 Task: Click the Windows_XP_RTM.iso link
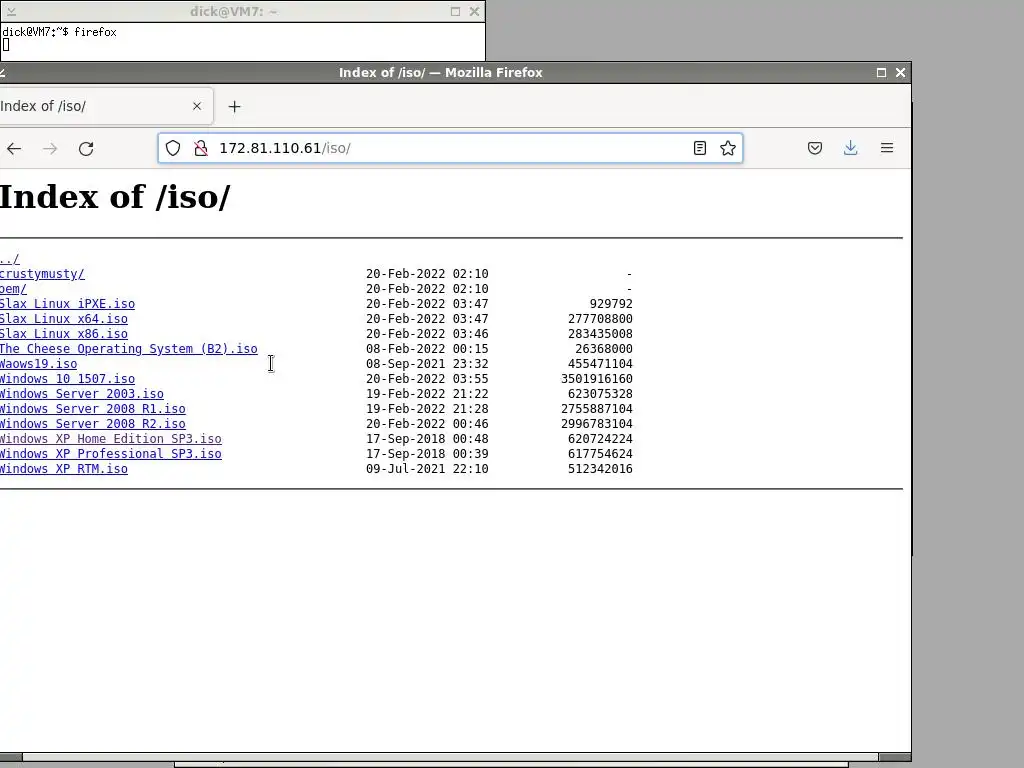(63, 469)
